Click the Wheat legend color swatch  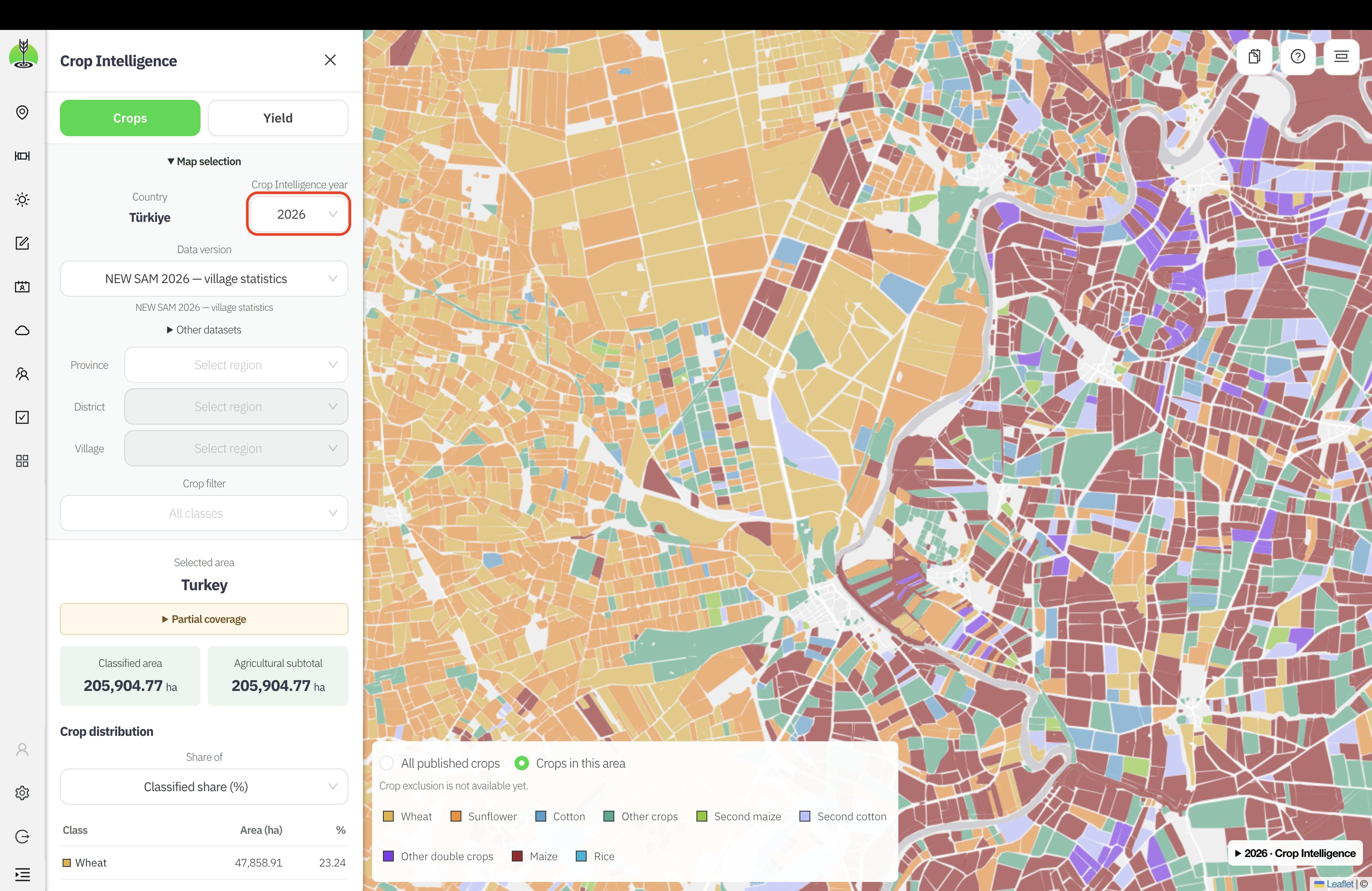[x=388, y=816]
